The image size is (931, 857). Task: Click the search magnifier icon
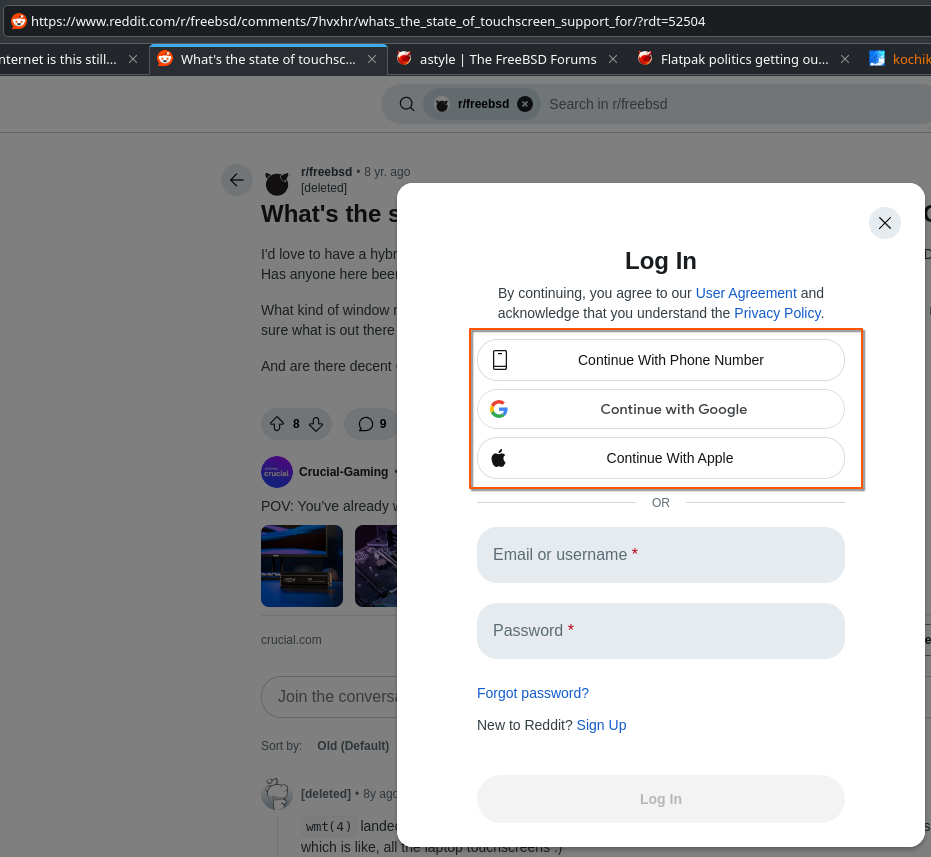[x=407, y=104]
